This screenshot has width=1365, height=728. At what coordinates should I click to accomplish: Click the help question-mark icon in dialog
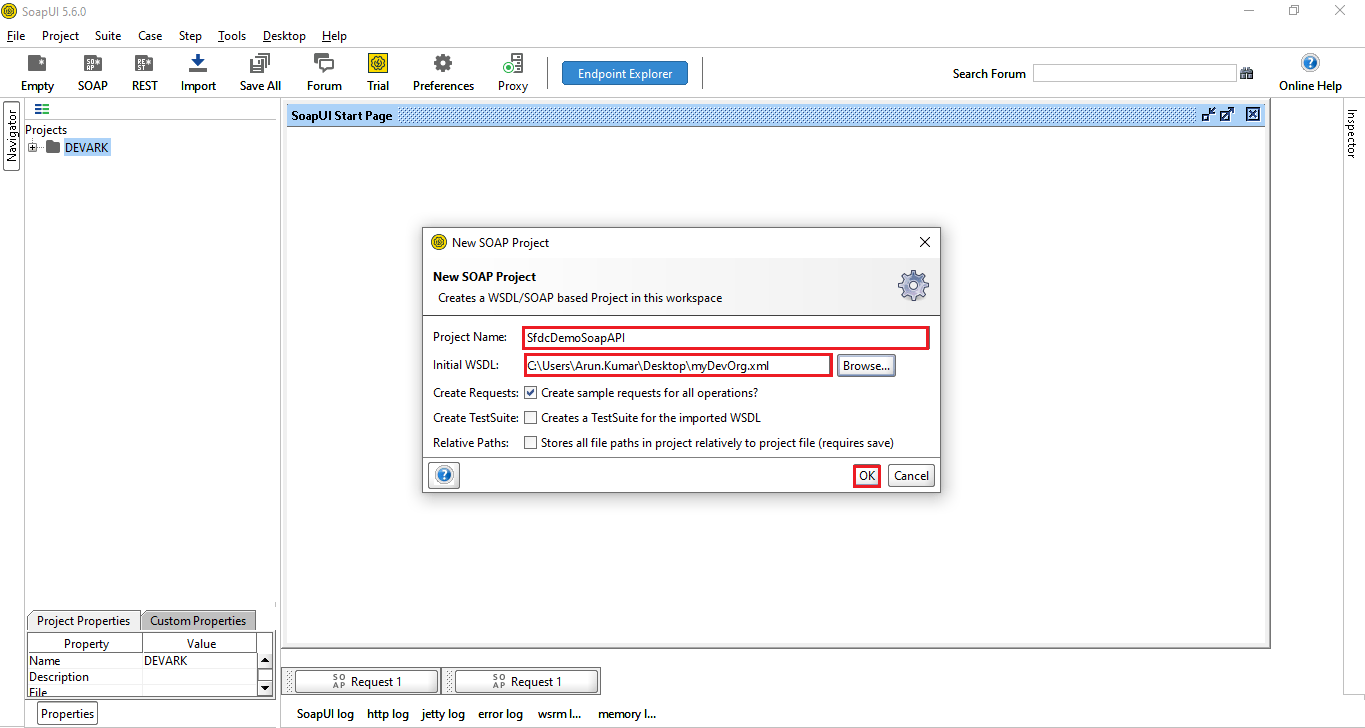445,476
